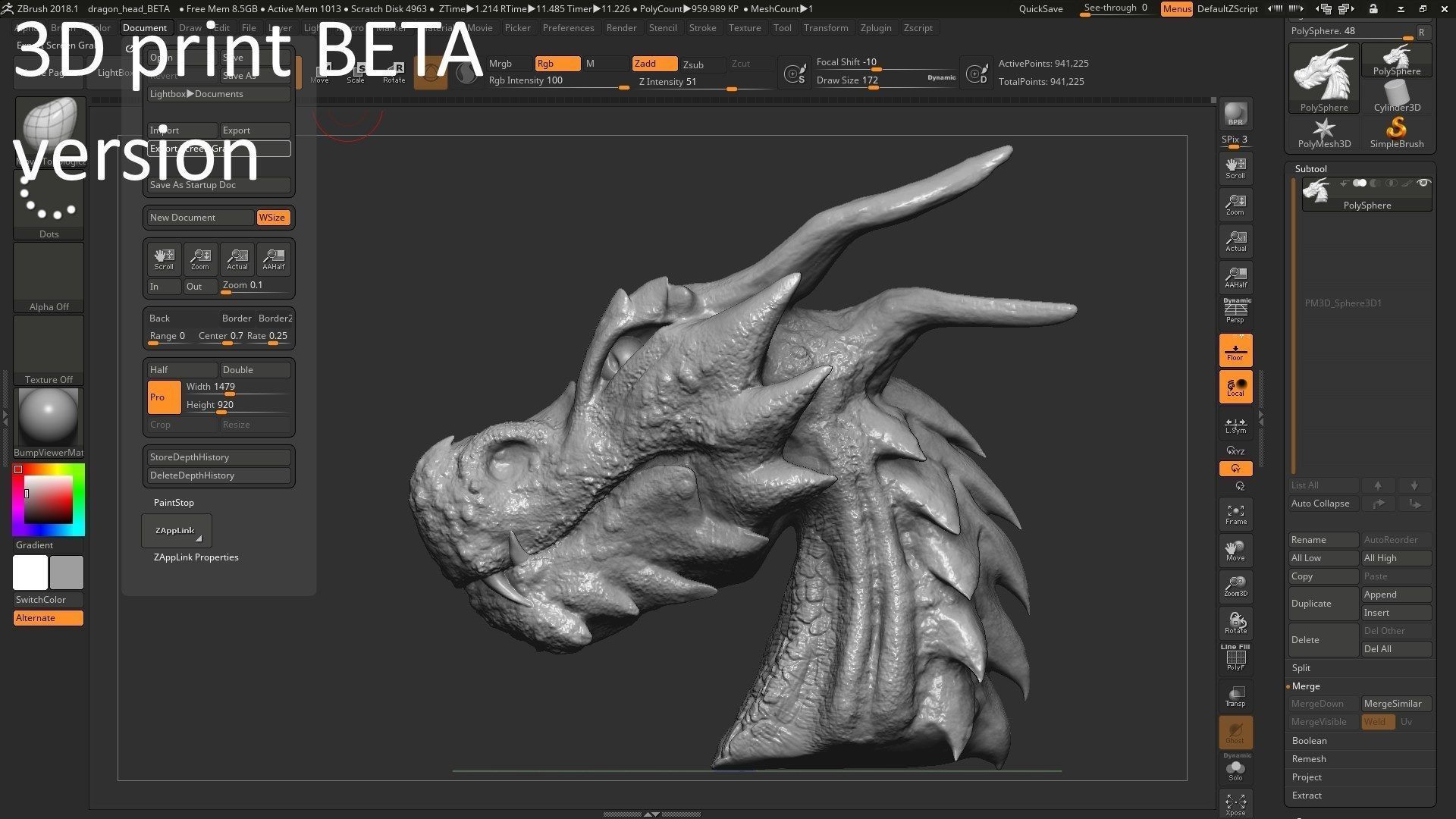
Task: Select the Cylinder3D tool thumbnail
Action: point(1397,96)
